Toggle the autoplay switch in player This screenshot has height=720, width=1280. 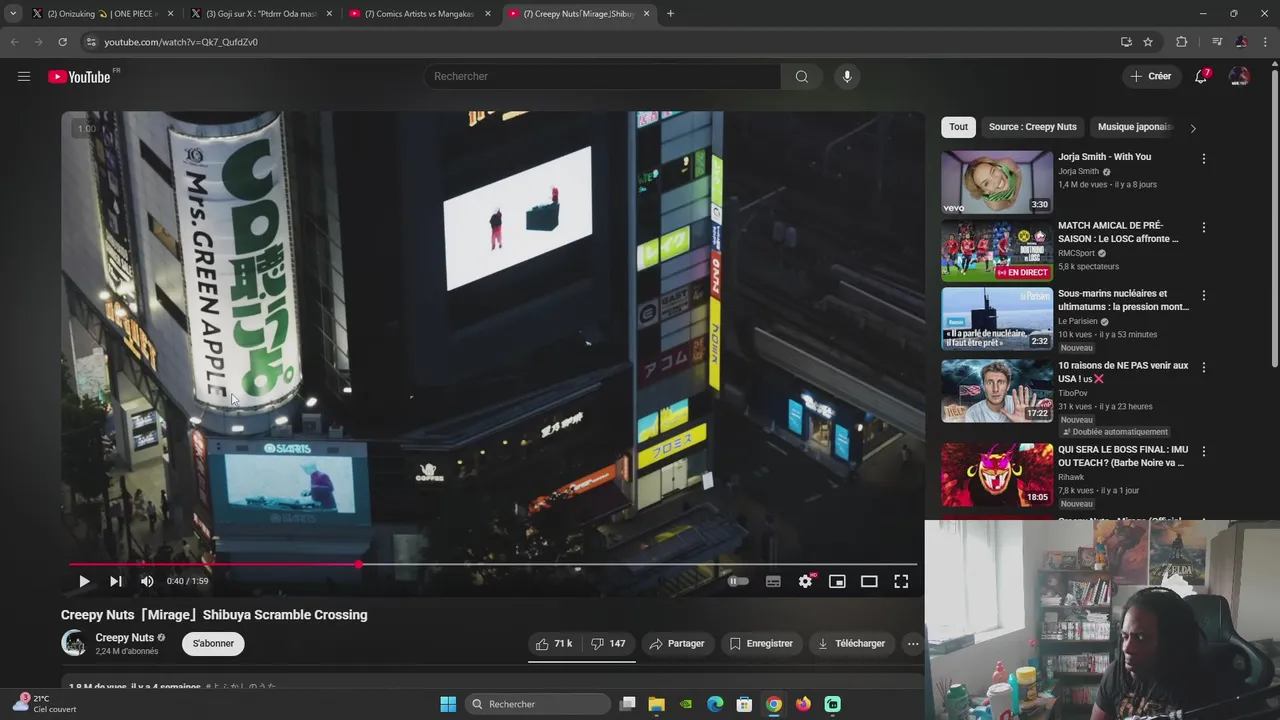[x=738, y=581]
